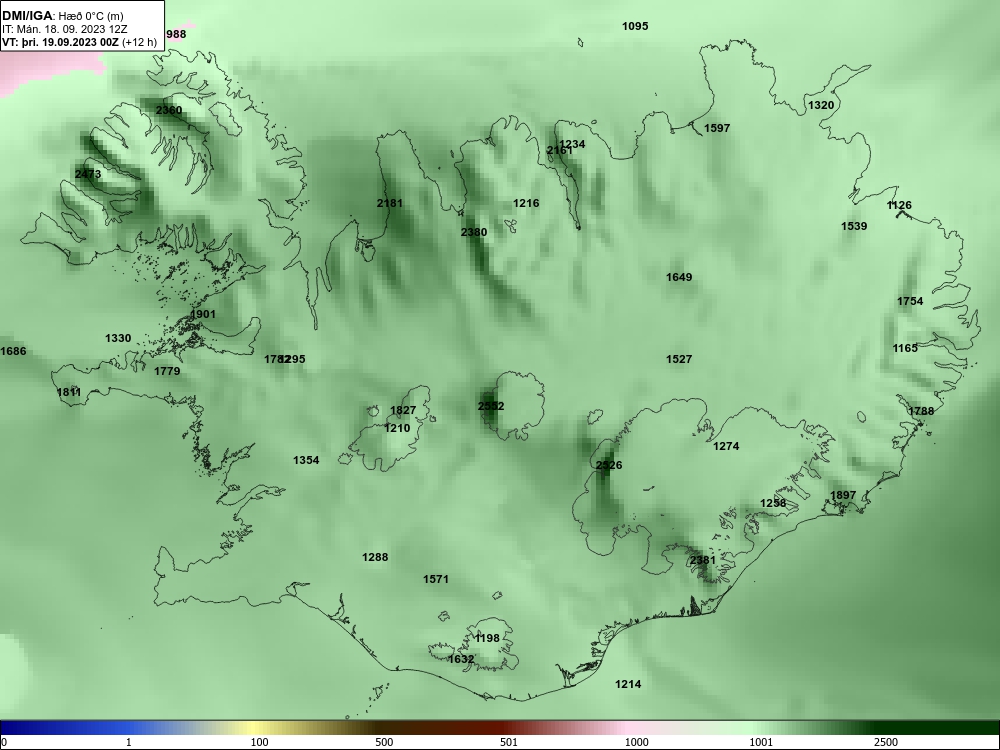This screenshot has width=1000, height=750.
Task: Click the 1126 value on the east coast
Action: tap(899, 205)
